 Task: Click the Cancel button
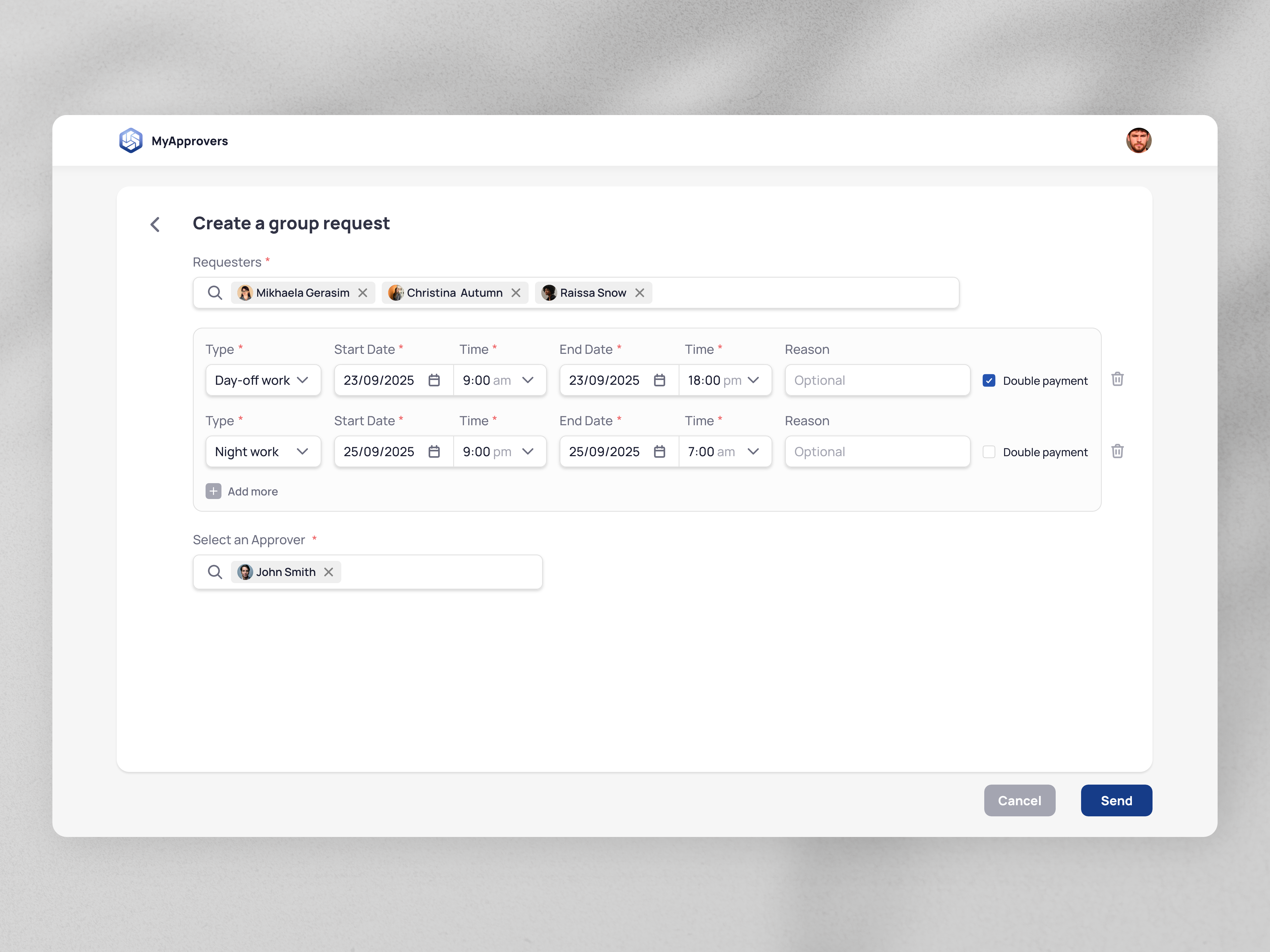[x=1019, y=800]
